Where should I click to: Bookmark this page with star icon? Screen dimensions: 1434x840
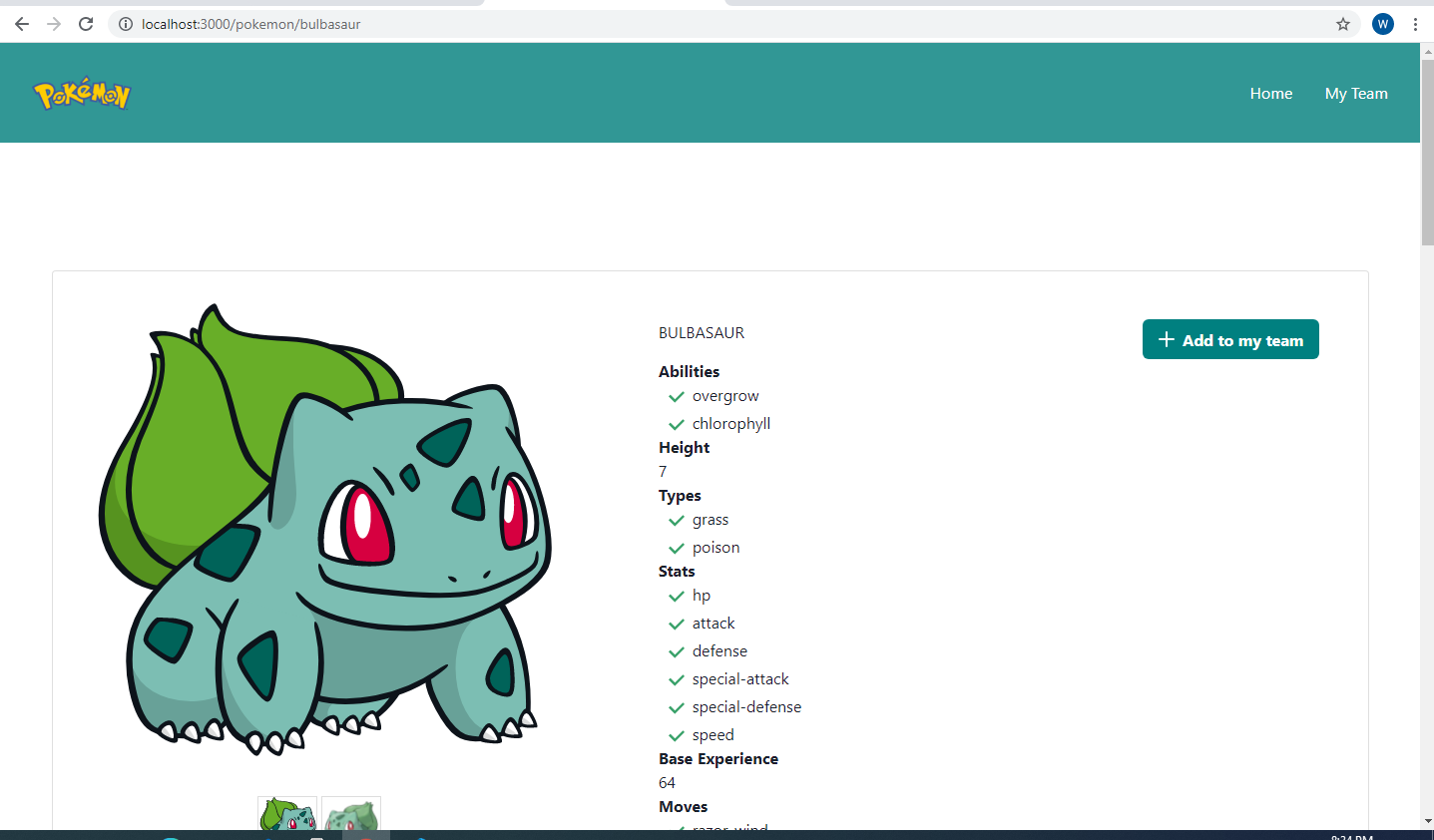click(x=1343, y=24)
